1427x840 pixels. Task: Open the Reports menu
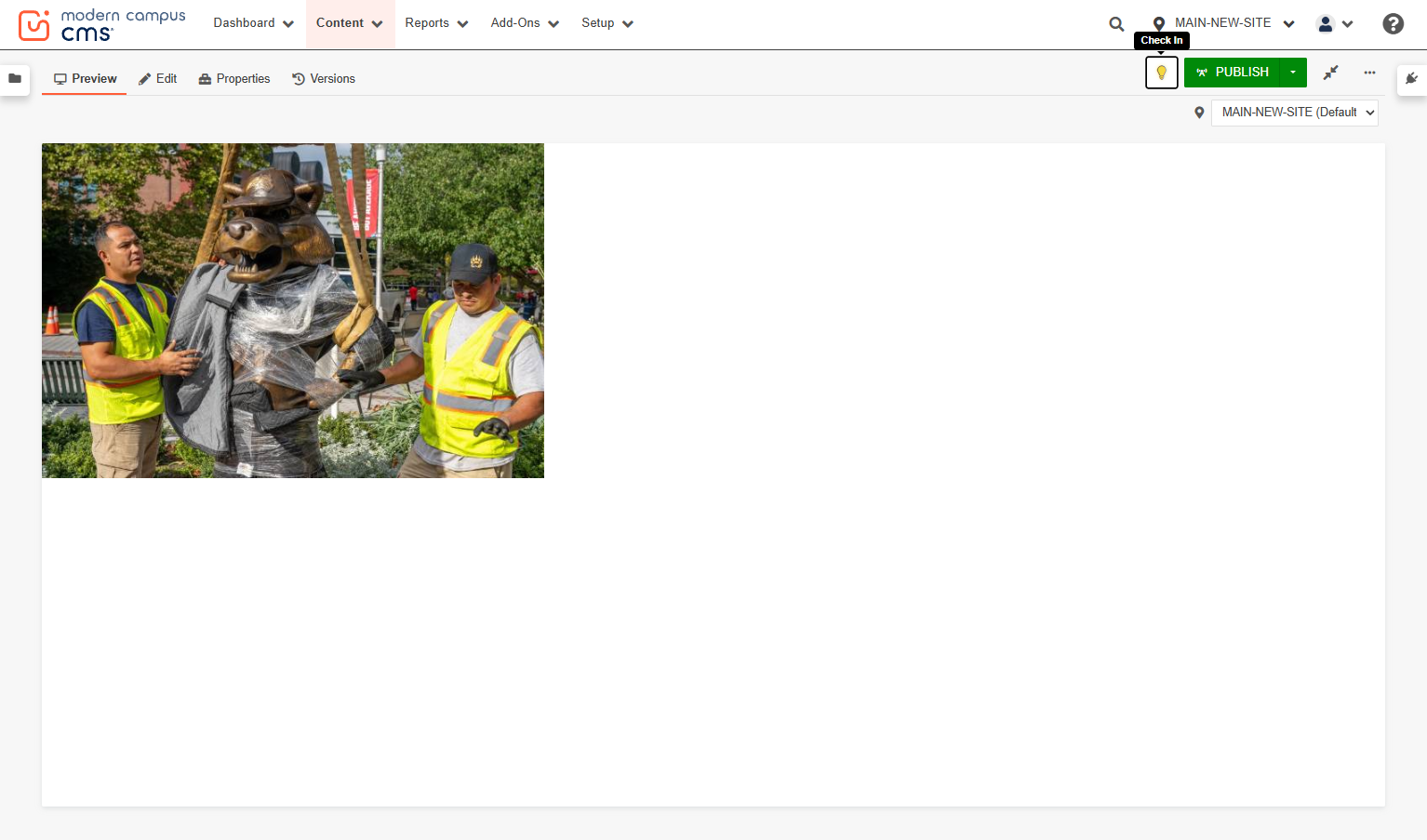click(436, 23)
